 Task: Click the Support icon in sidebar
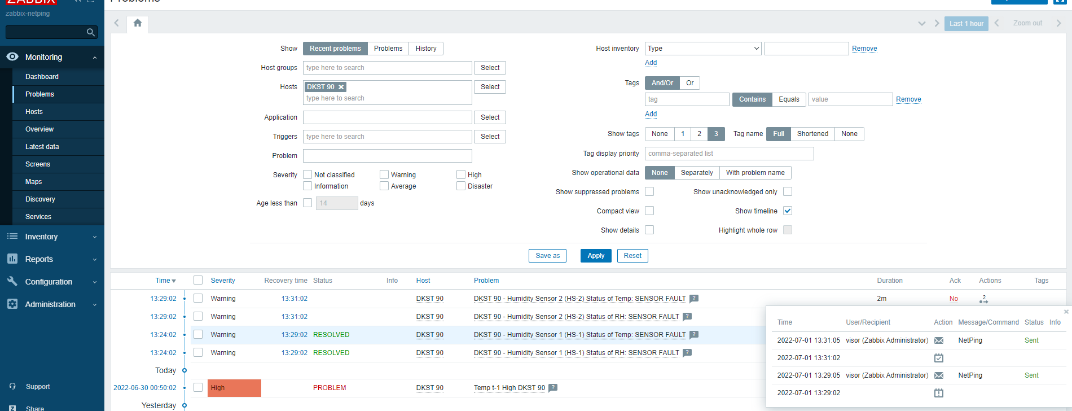tap(12, 386)
